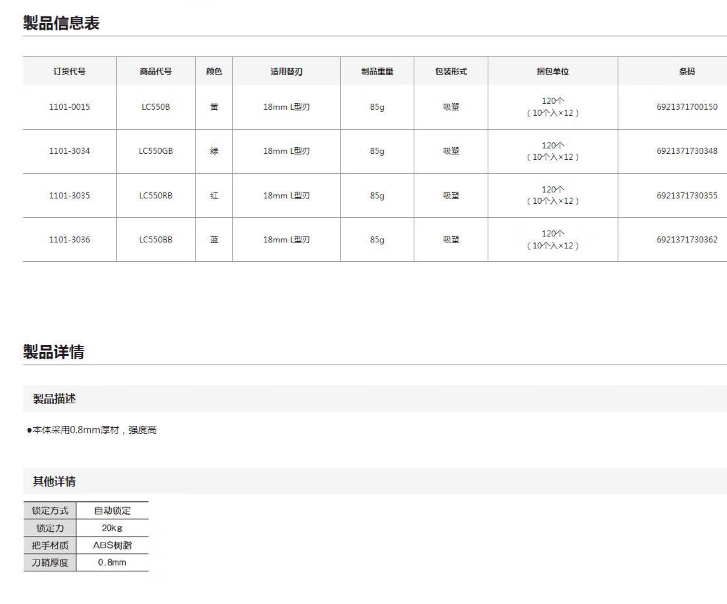Select the 条码 column header
727x604 pixels.
pos(686,72)
